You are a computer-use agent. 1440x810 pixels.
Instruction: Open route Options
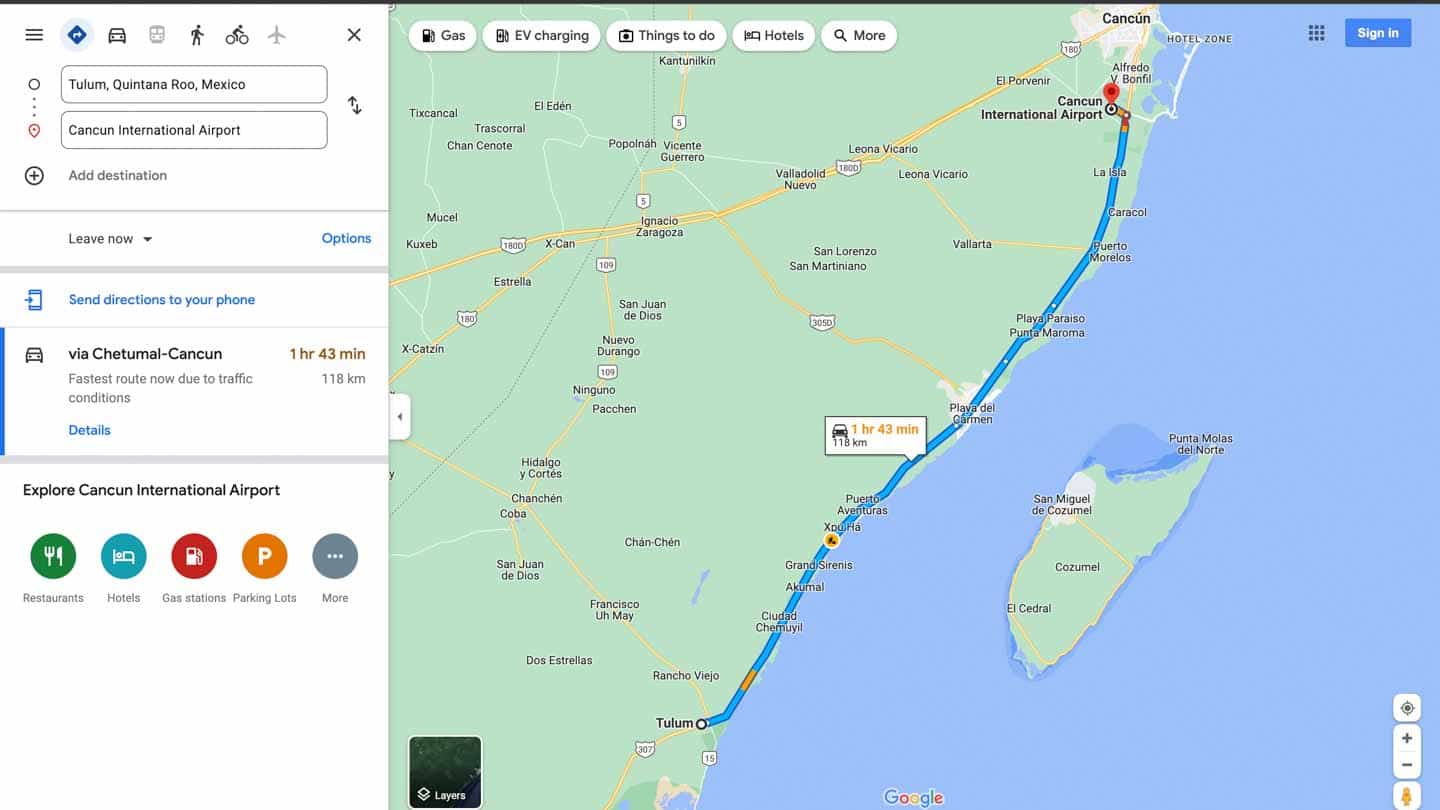346,238
